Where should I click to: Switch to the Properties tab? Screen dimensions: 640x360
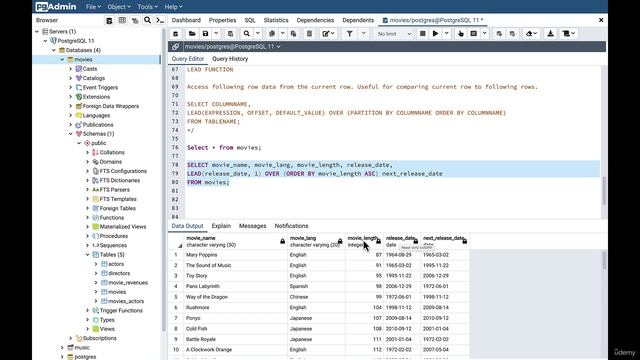(222, 20)
